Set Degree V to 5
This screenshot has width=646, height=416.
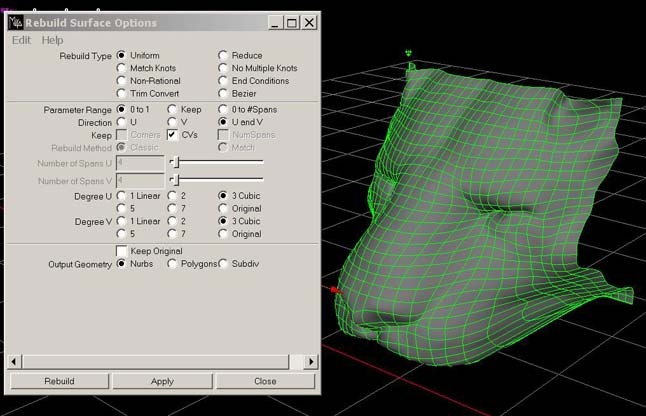[x=121, y=234]
